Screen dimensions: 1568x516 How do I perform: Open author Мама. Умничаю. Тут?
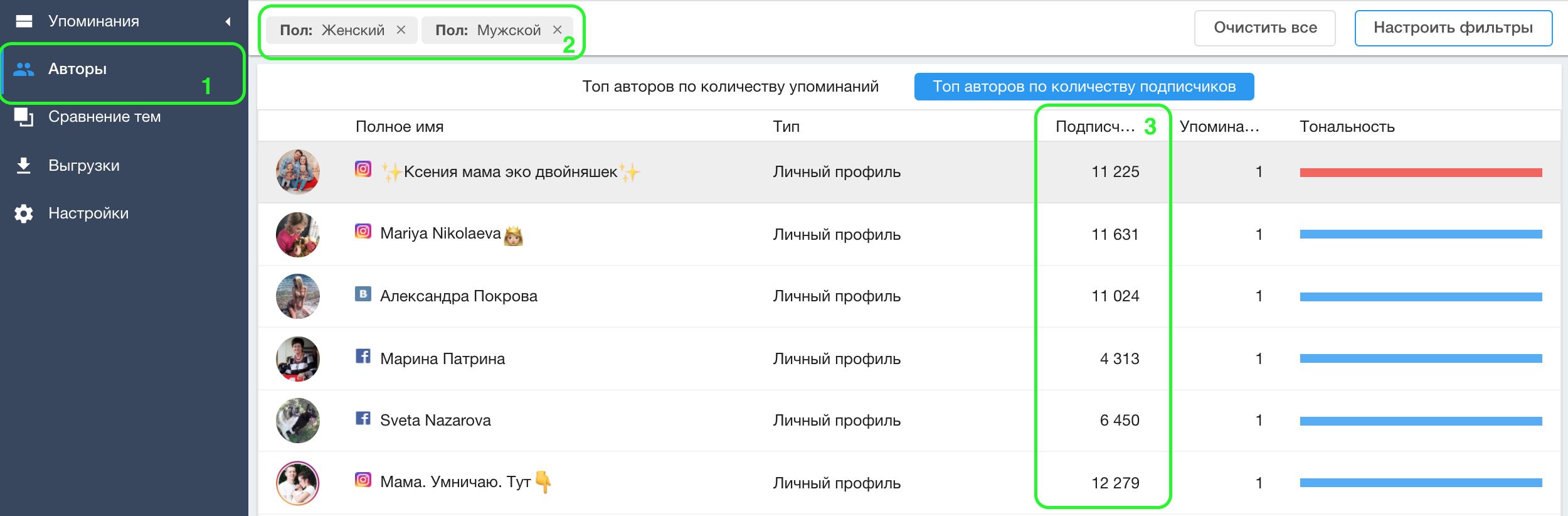pos(466,482)
